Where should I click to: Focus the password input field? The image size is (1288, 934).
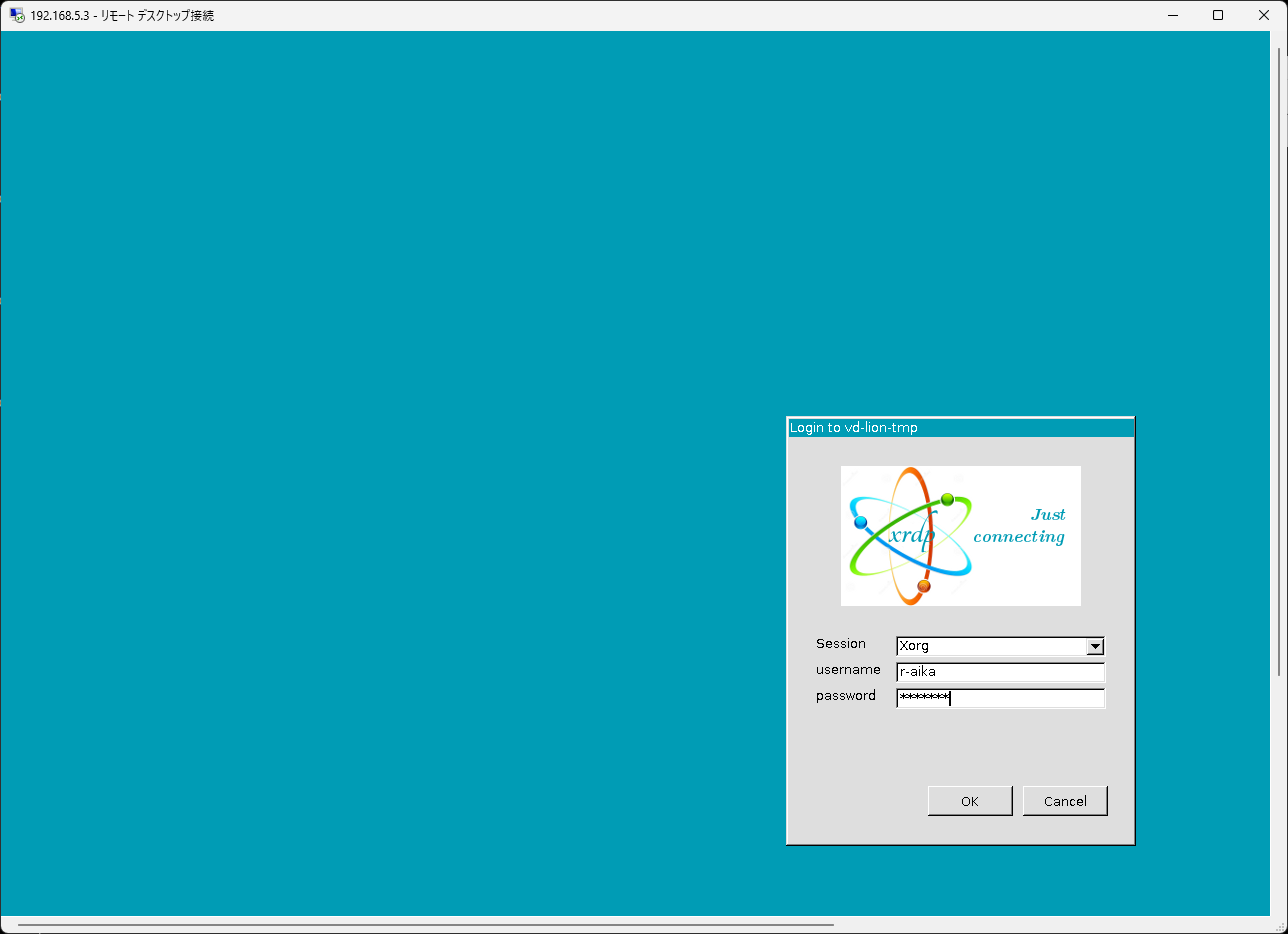point(1000,698)
